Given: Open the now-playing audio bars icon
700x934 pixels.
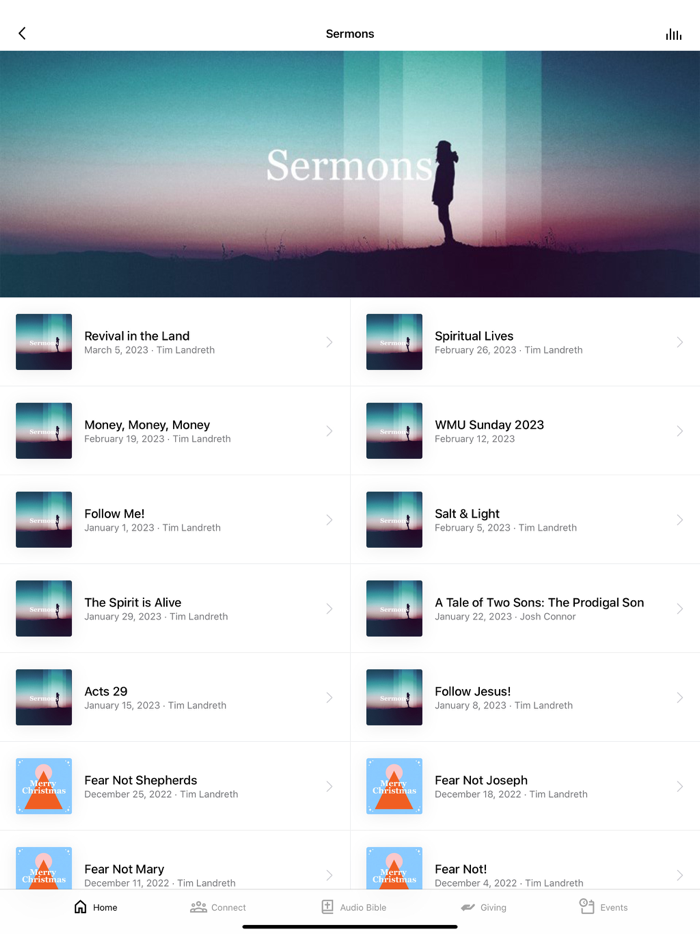Looking at the screenshot, I should 673,34.
